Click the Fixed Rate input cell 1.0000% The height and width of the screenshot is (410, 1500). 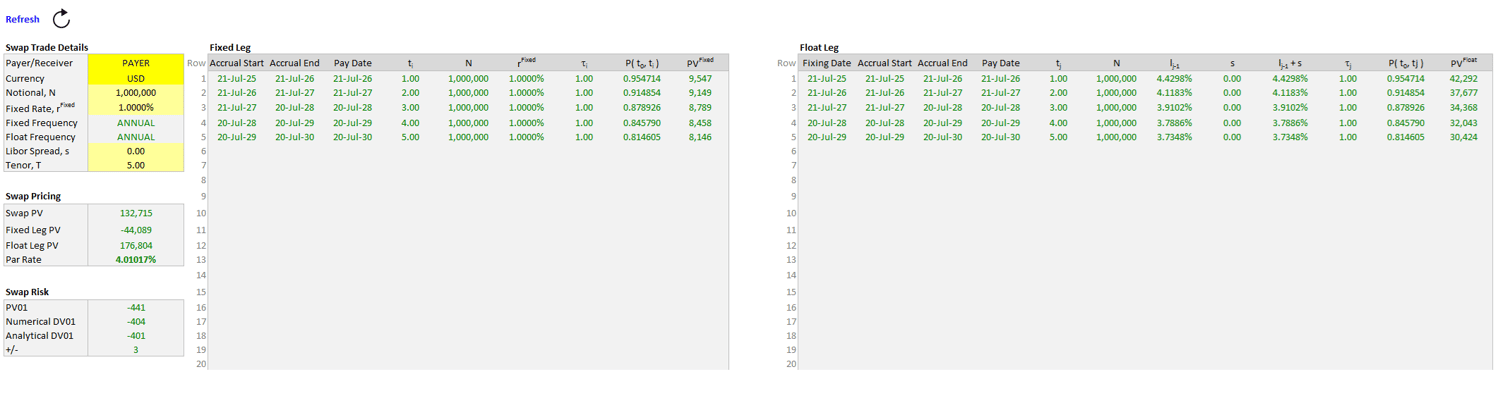coord(136,107)
